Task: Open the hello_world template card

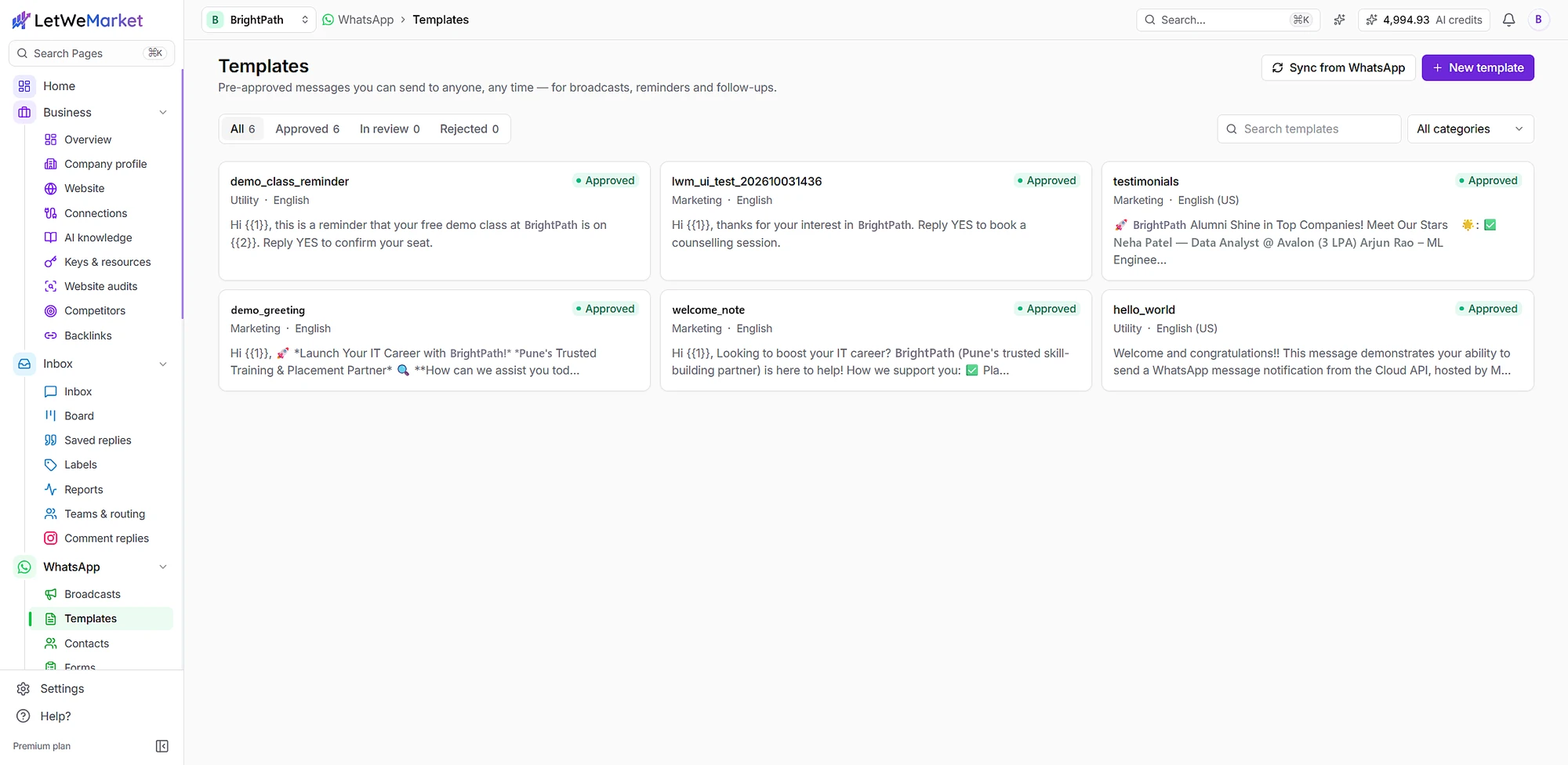Action: [1317, 341]
